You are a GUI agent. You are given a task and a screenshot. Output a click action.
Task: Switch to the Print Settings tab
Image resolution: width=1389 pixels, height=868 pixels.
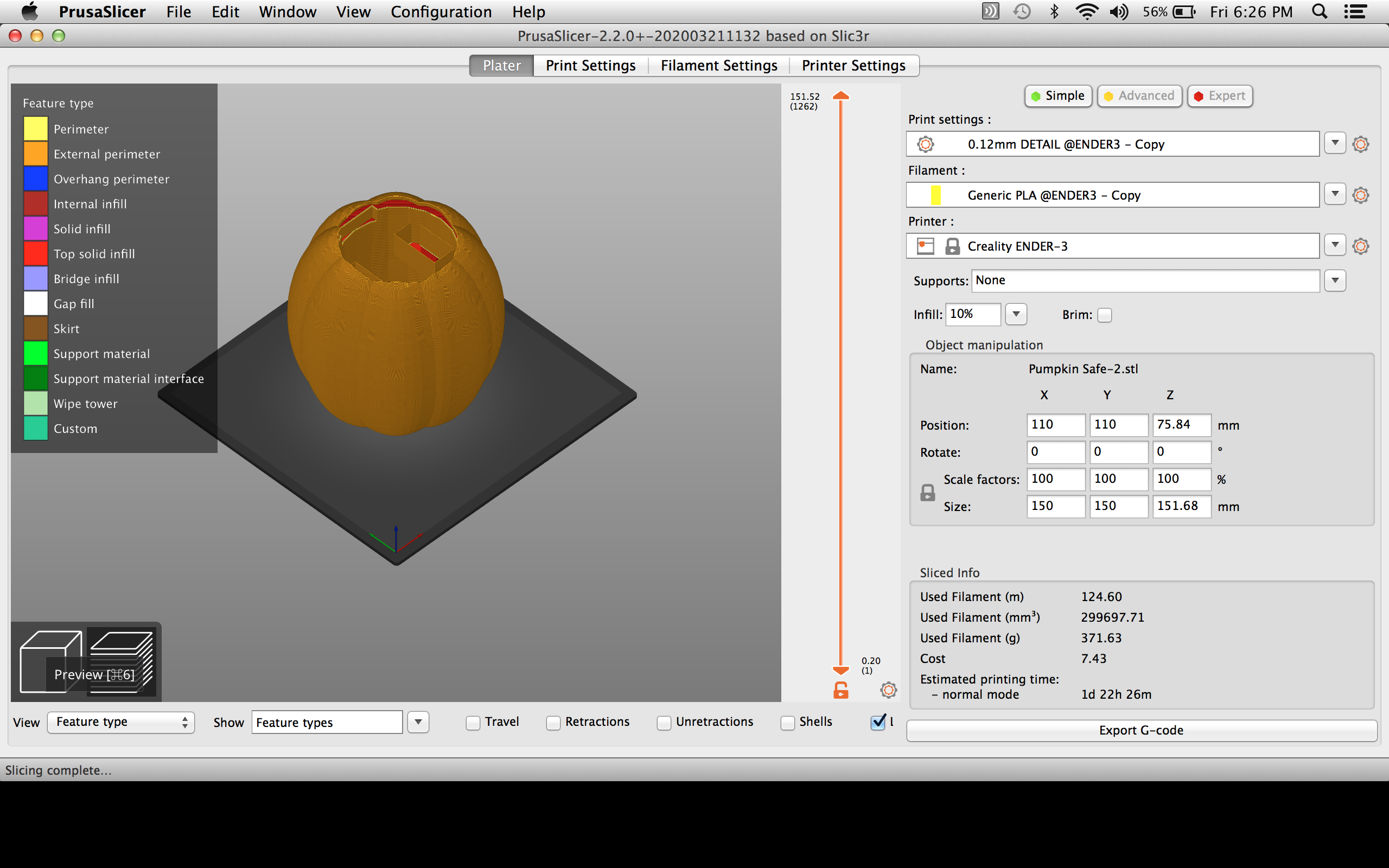tap(591, 66)
